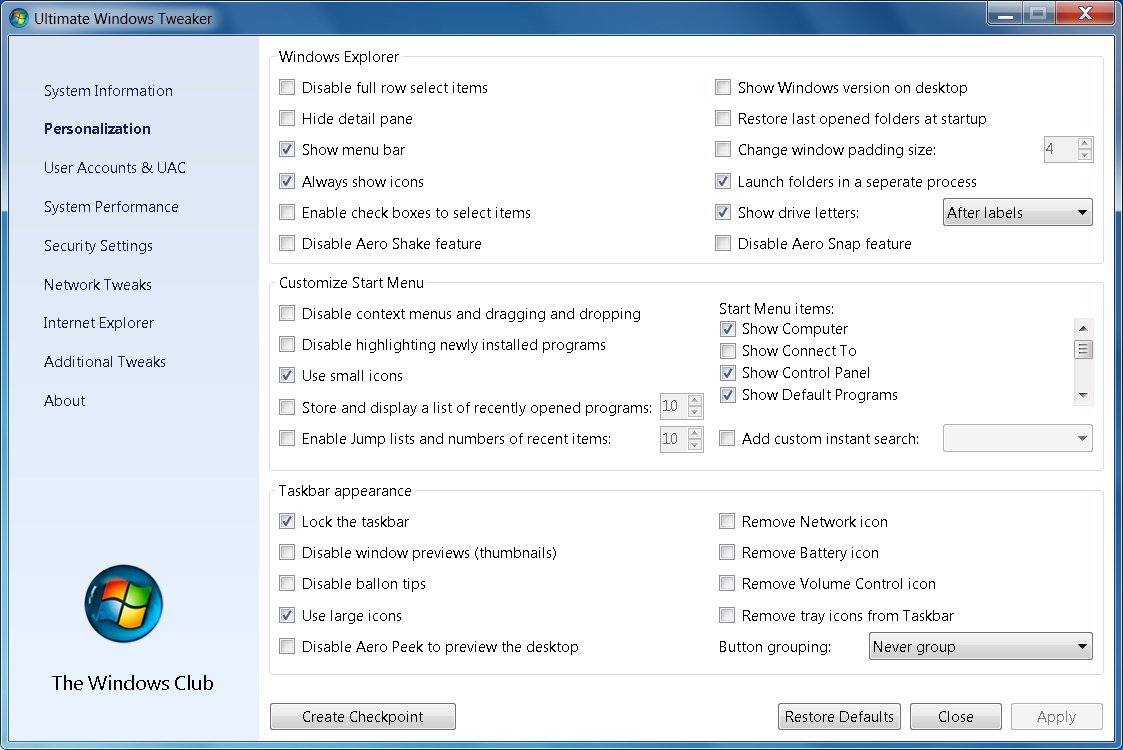Screen dimensions: 1123x750
Task: Enable check boxes to select items
Action: [x=286, y=213]
